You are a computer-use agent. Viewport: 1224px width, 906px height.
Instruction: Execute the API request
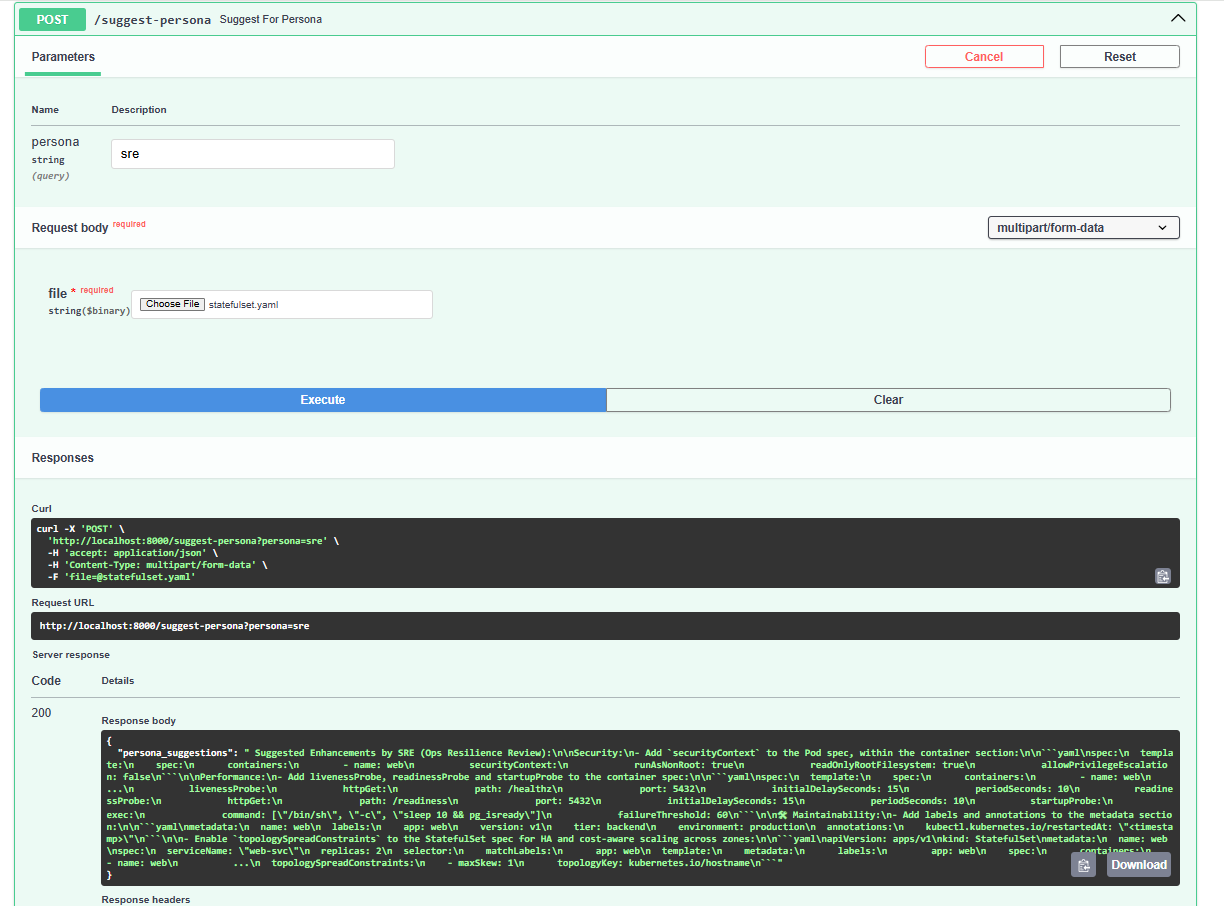point(323,400)
